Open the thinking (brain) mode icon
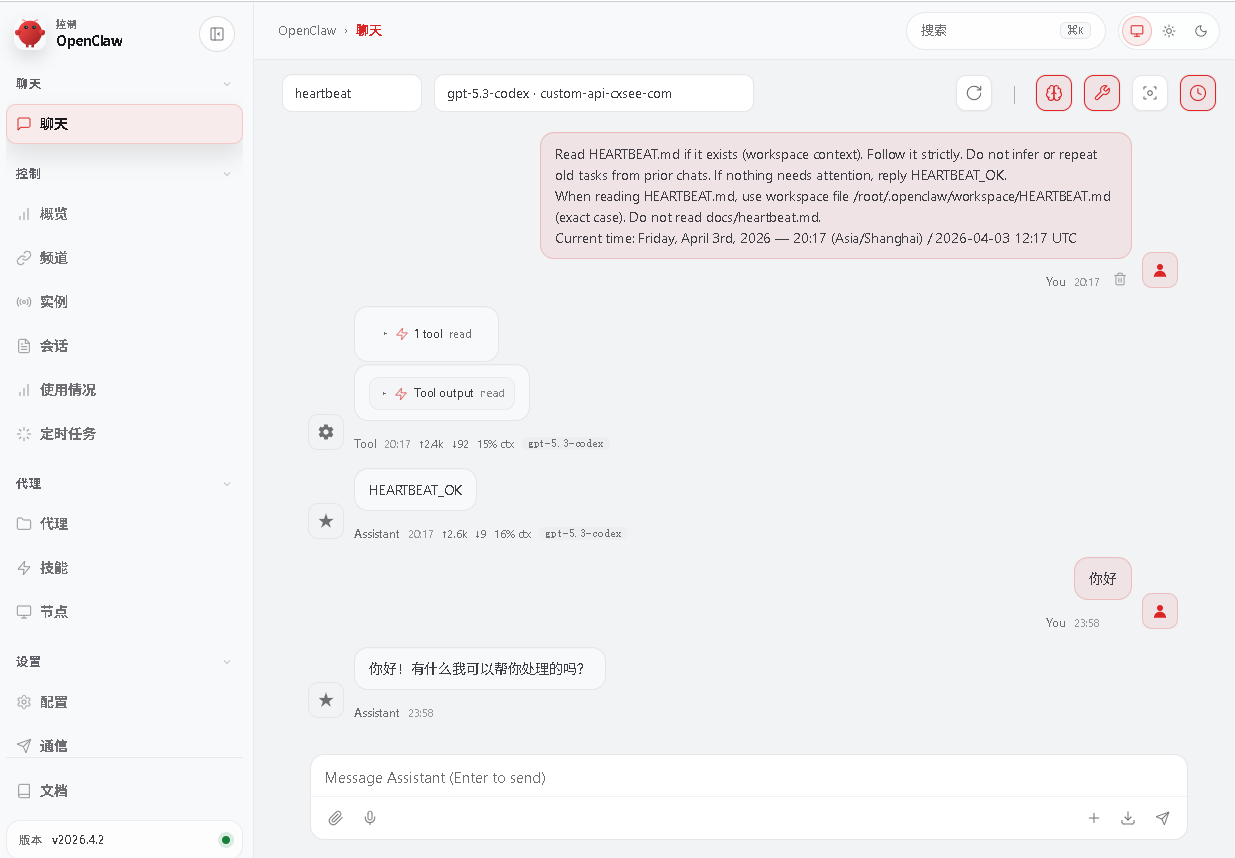The width and height of the screenshot is (1235, 858). 1053,93
